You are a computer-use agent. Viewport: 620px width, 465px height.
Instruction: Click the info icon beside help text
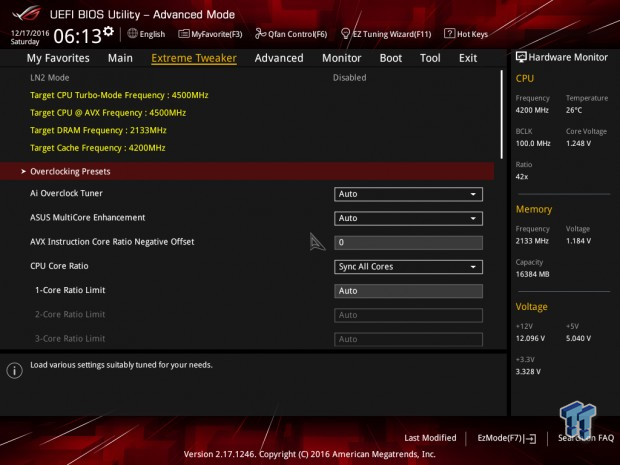pyautogui.click(x=15, y=370)
